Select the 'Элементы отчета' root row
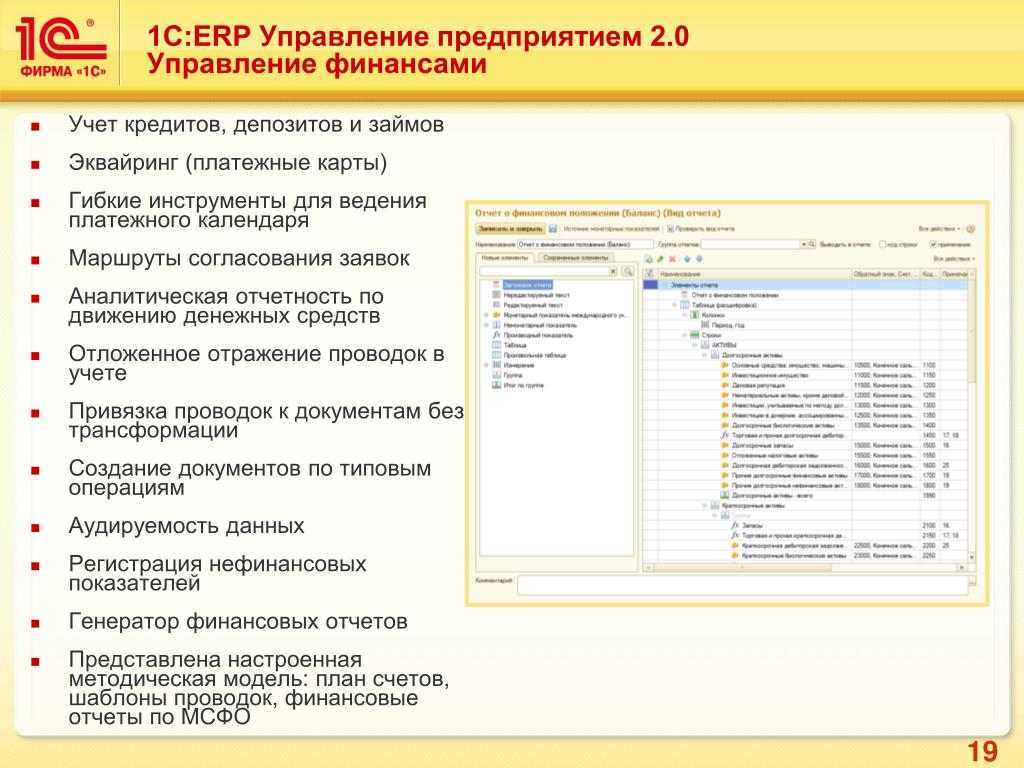The width and height of the screenshot is (1024, 768). (805, 285)
